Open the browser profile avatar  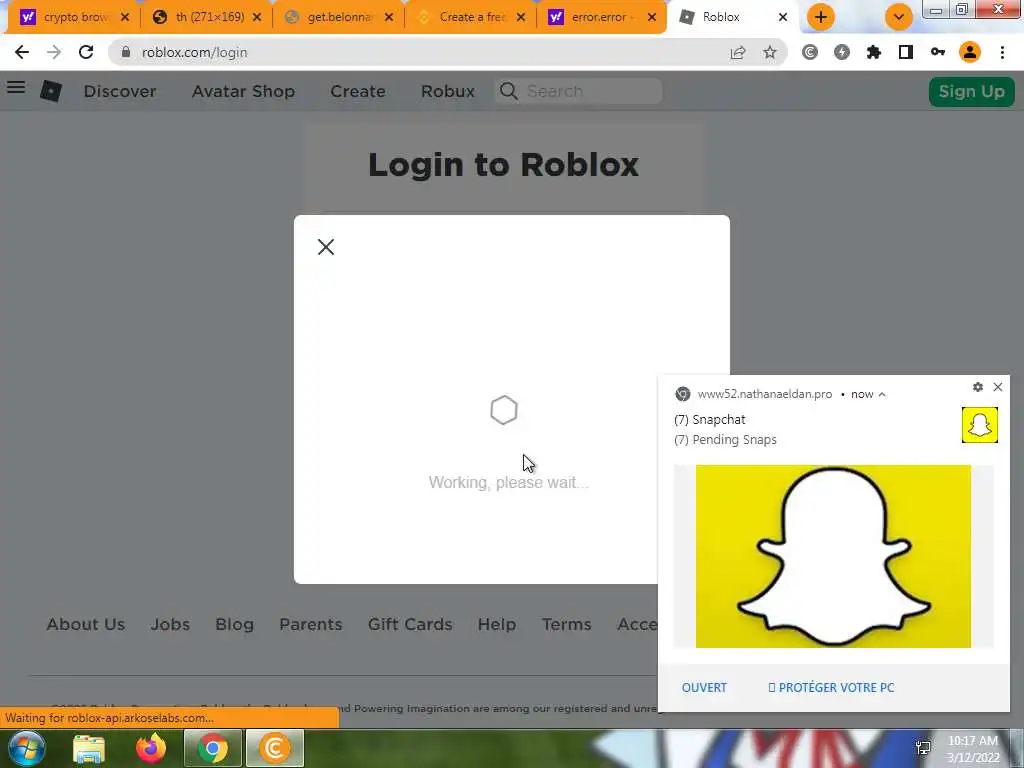(970, 52)
